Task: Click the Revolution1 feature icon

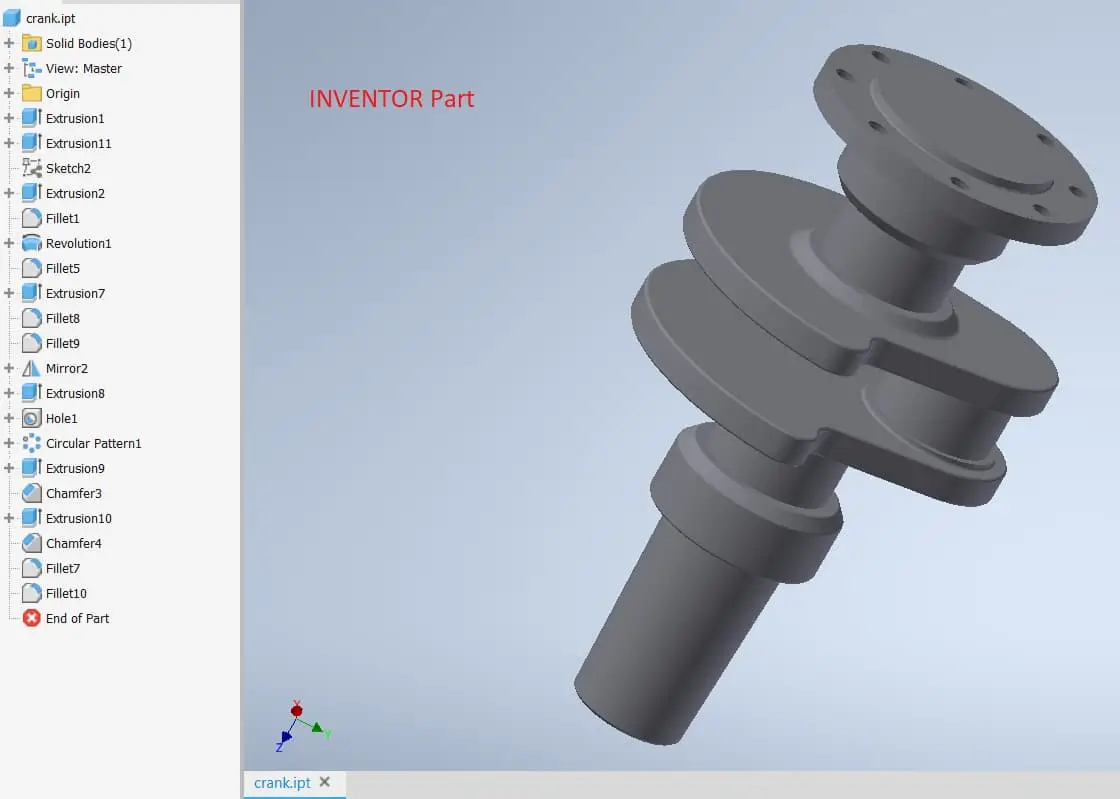Action: tap(32, 243)
